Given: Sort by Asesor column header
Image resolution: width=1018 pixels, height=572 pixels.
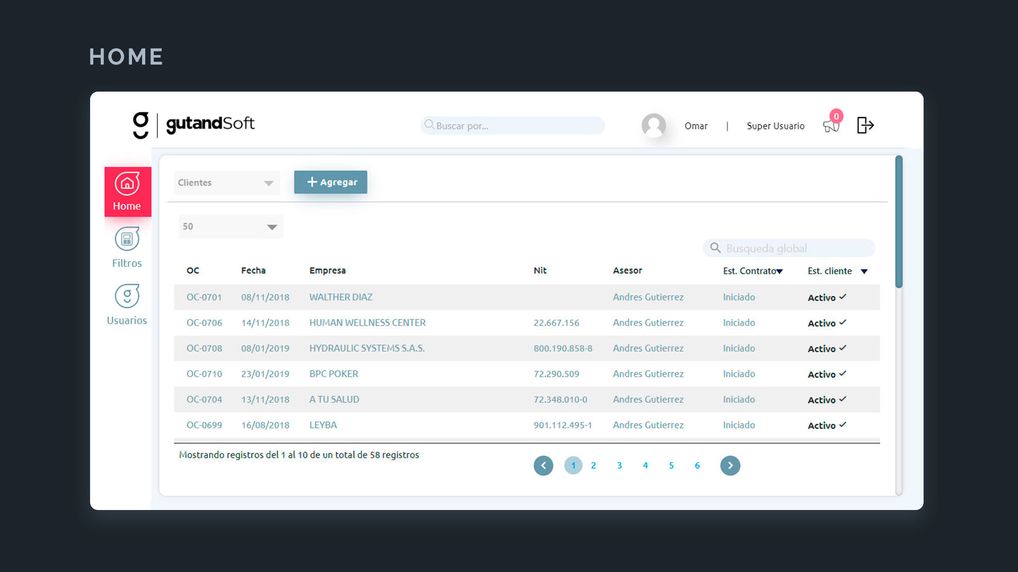Looking at the screenshot, I should (627, 271).
